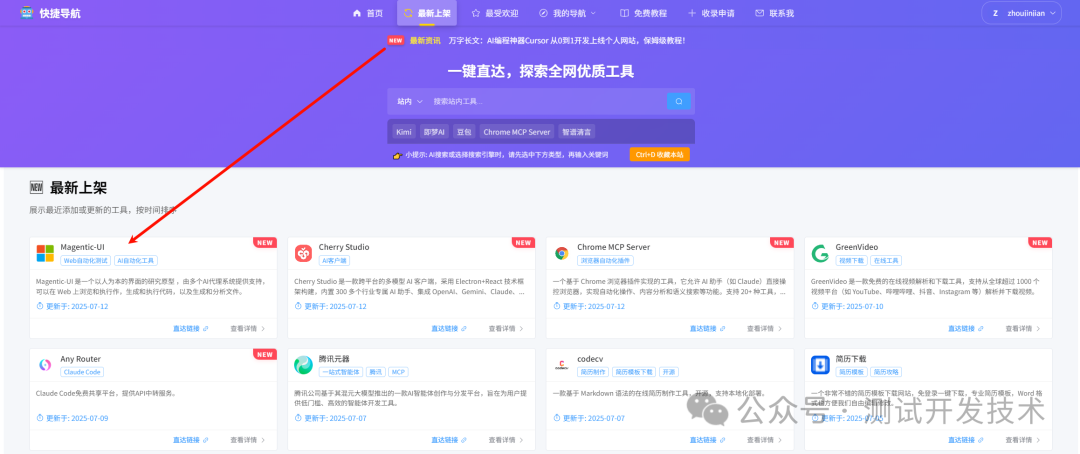Click the 简历模板 tag on 简历下载
Viewport: 1080px width, 454px height.
852,372
